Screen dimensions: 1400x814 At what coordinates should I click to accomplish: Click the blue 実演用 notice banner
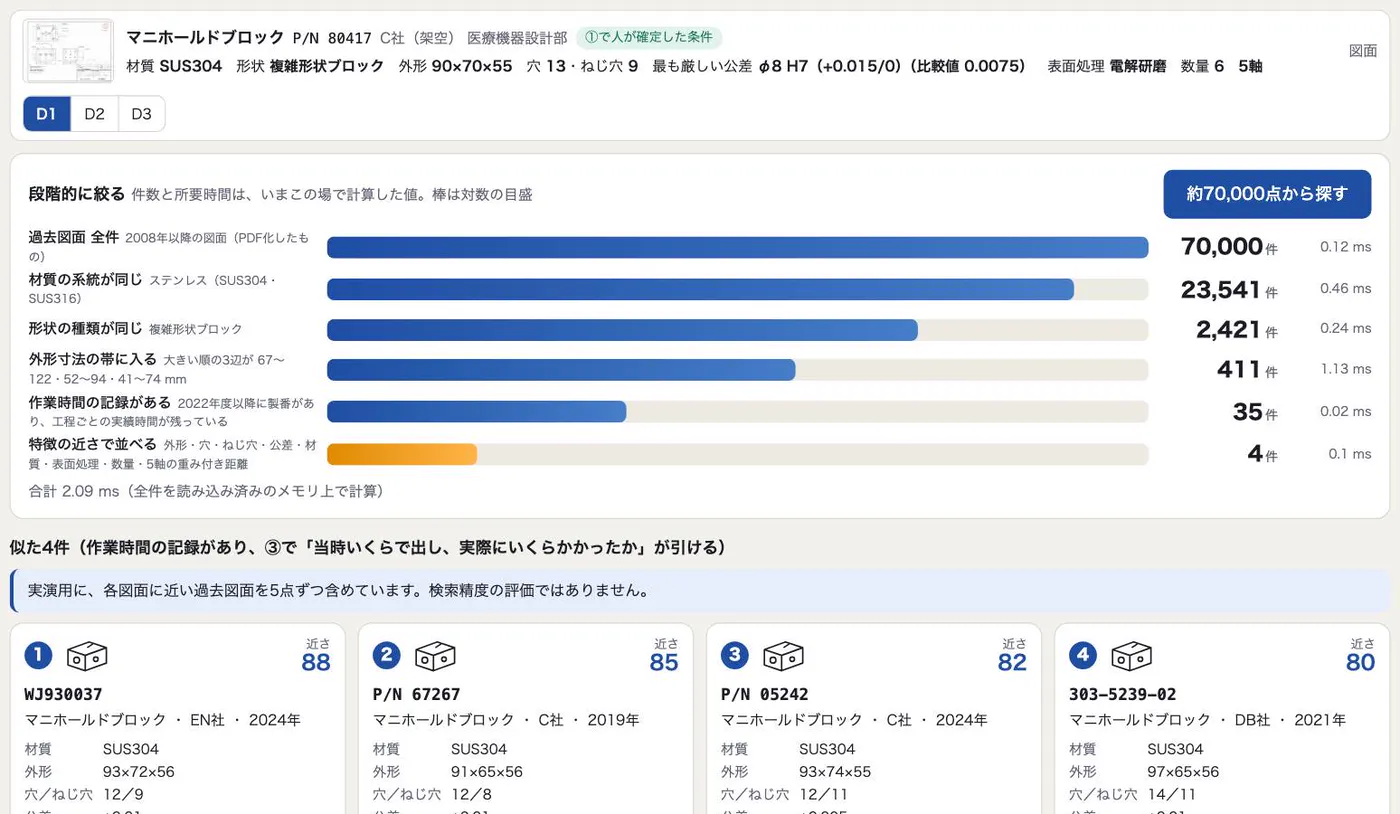[x=700, y=590]
